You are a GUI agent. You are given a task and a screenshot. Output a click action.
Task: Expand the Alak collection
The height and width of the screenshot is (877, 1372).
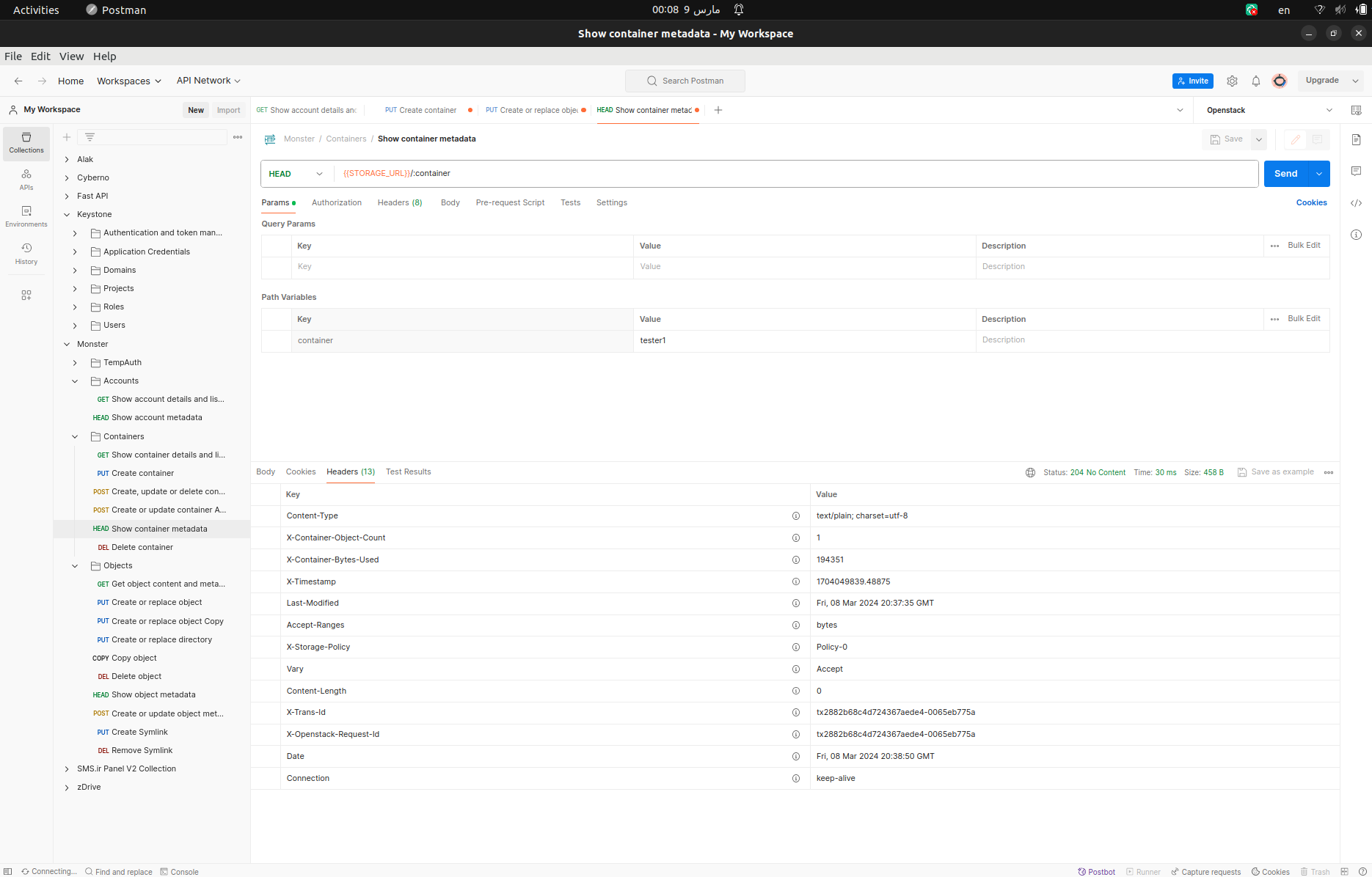click(x=67, y=159)
